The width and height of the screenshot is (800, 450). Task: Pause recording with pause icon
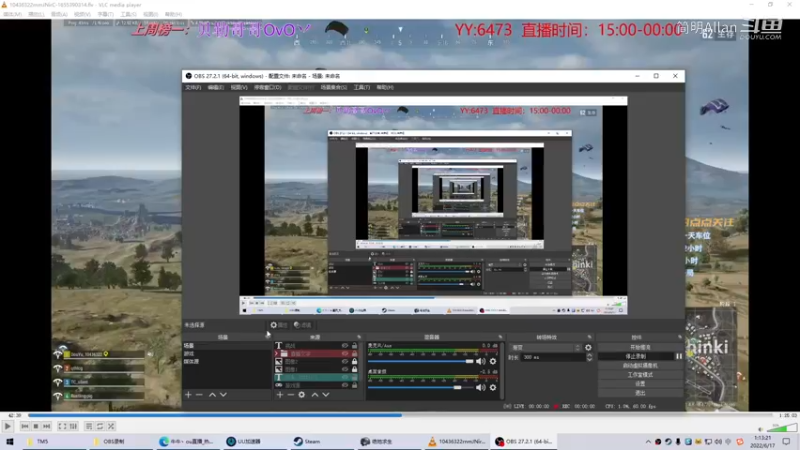679,357
